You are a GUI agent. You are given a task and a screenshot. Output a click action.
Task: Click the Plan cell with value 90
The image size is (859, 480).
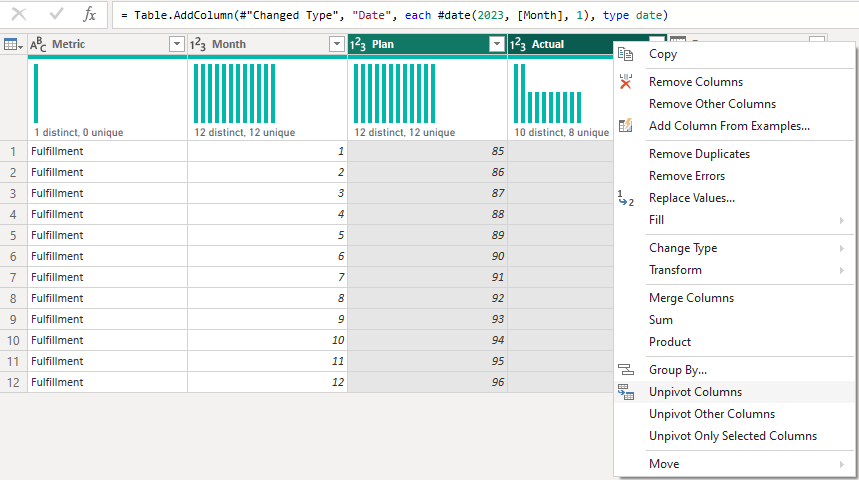pos(427,256)
